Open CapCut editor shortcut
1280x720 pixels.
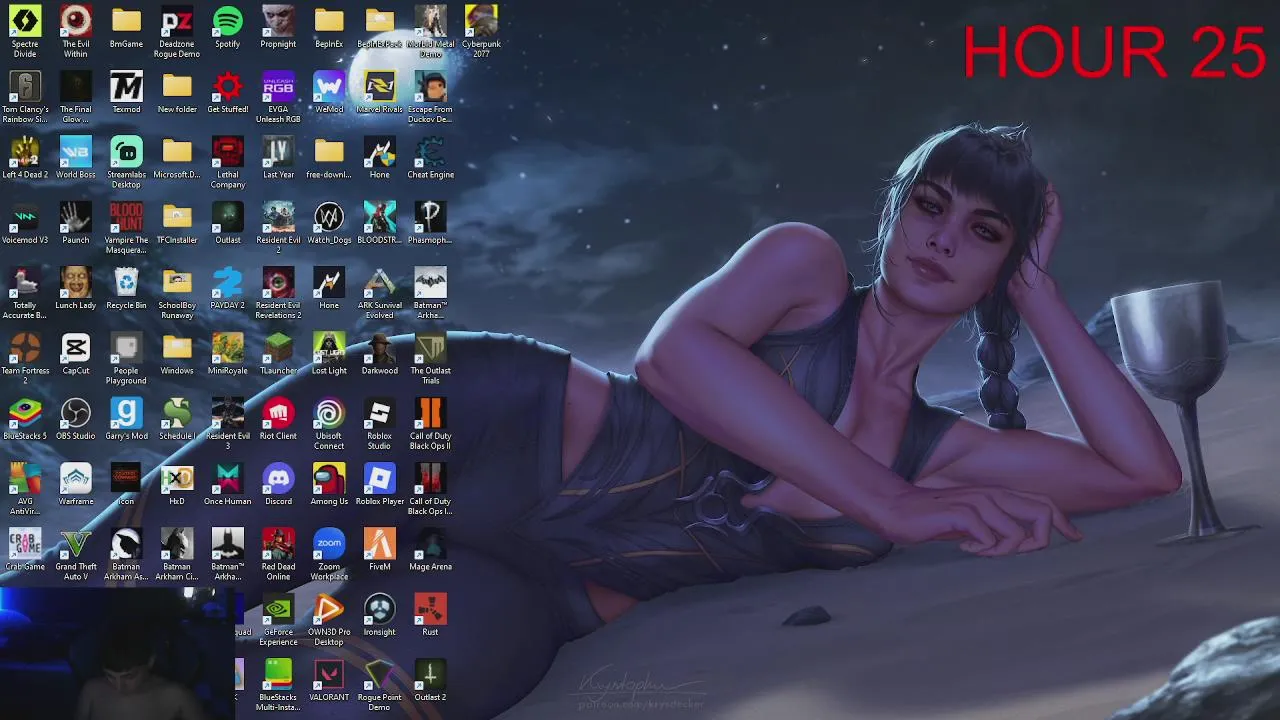pos(76,348)
